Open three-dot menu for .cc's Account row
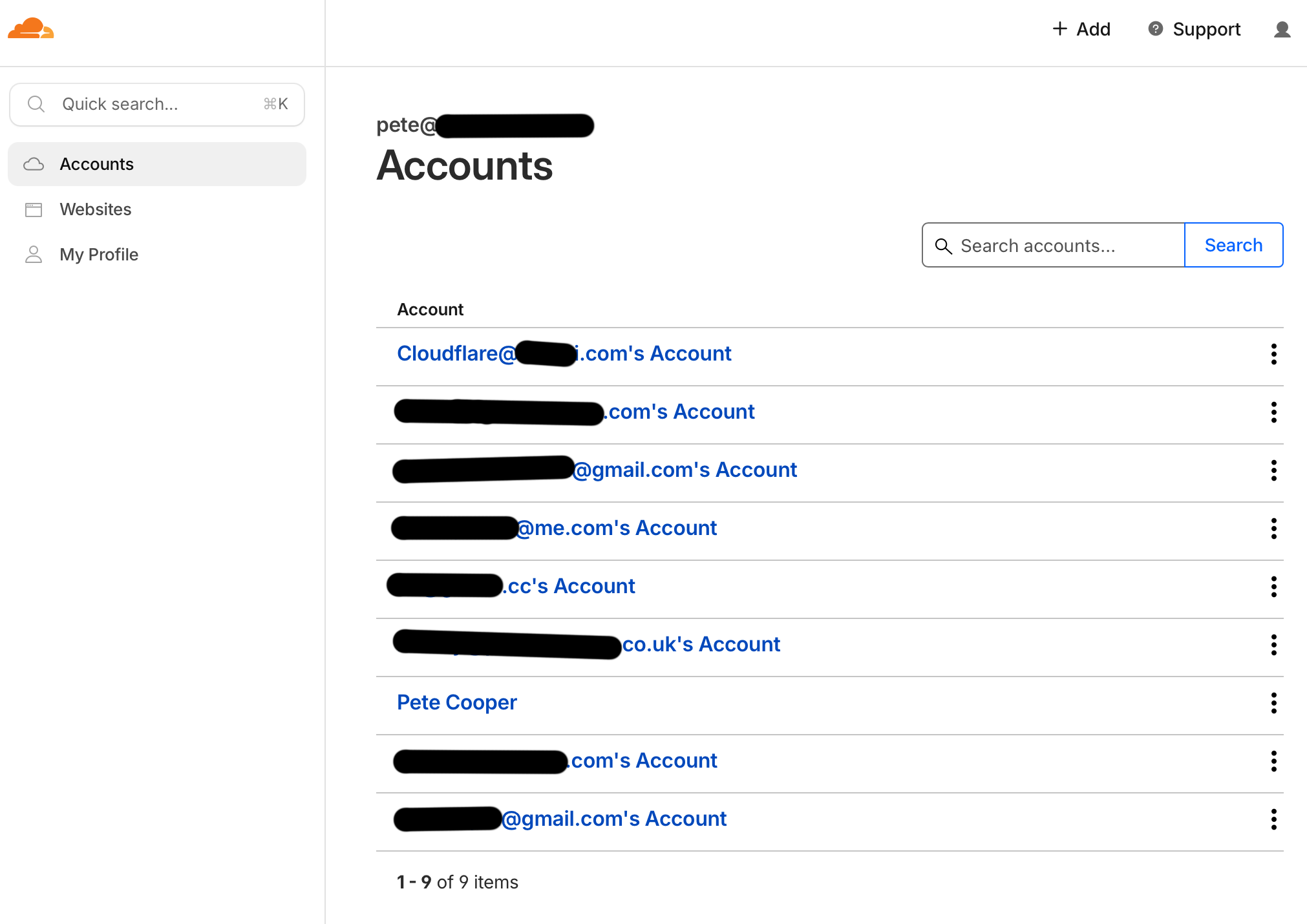Screen dimensions: 1307x924 1273,586
